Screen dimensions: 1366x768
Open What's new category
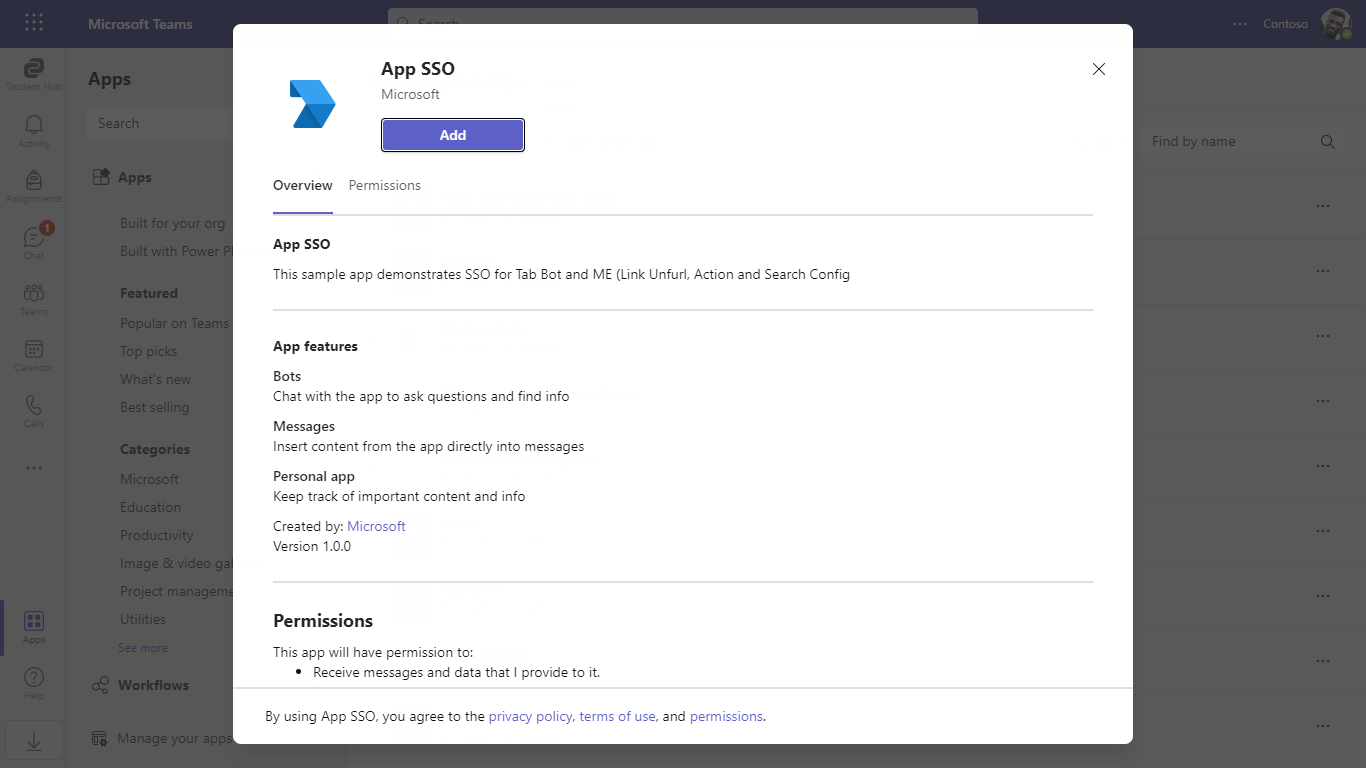[x=156, y=379]
